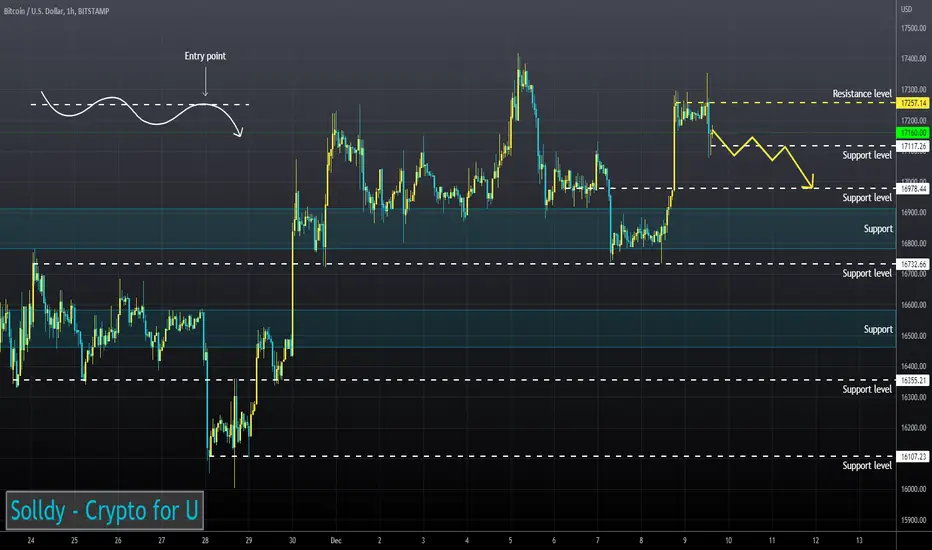Click date 13 on the time axis
This screenshot has width=932, height=550.
pos(859,540)
